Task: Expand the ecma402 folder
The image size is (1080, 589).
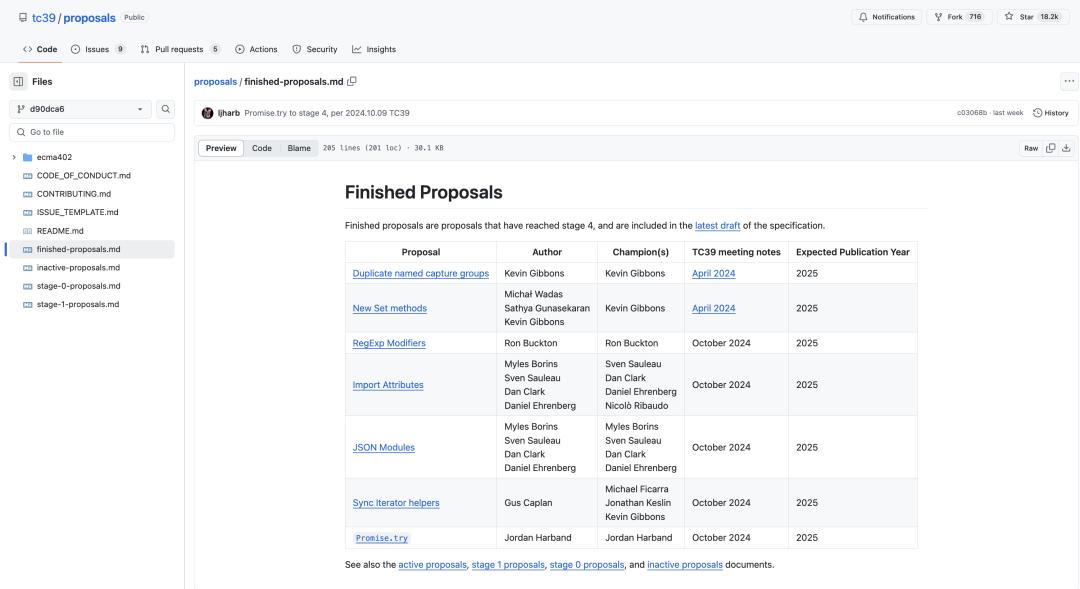Action: [x=14, y=157]
